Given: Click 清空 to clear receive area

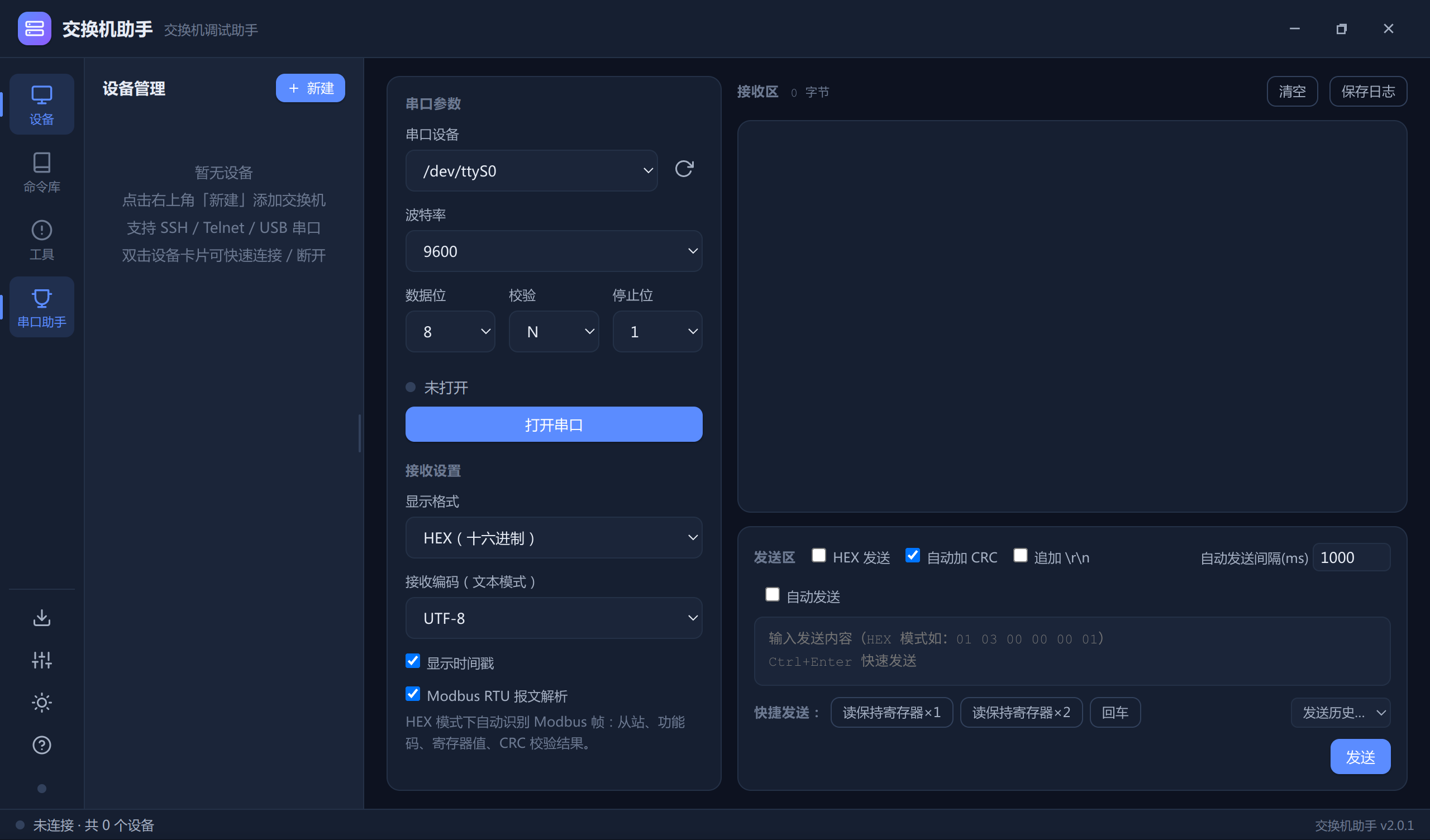Looking at the screenshot, I should coord(1292,92).
